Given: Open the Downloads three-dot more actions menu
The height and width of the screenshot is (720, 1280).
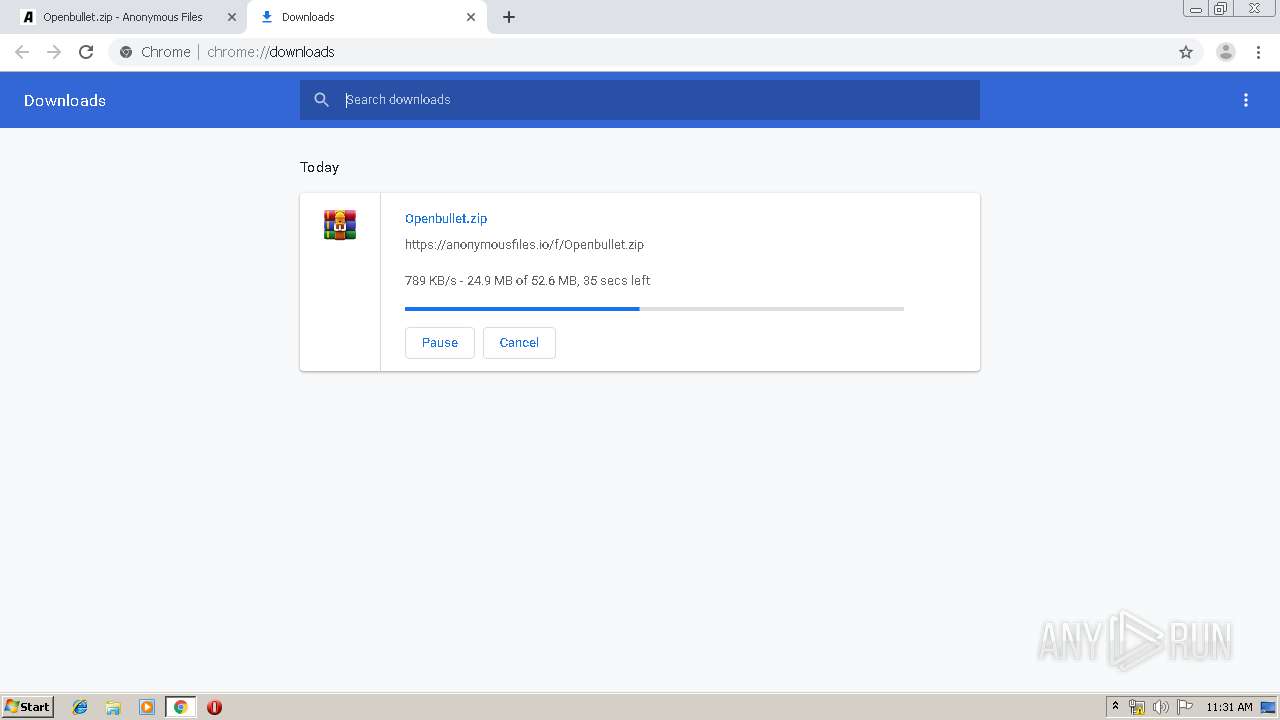Looking at the screenshot, I should 1246,100.
